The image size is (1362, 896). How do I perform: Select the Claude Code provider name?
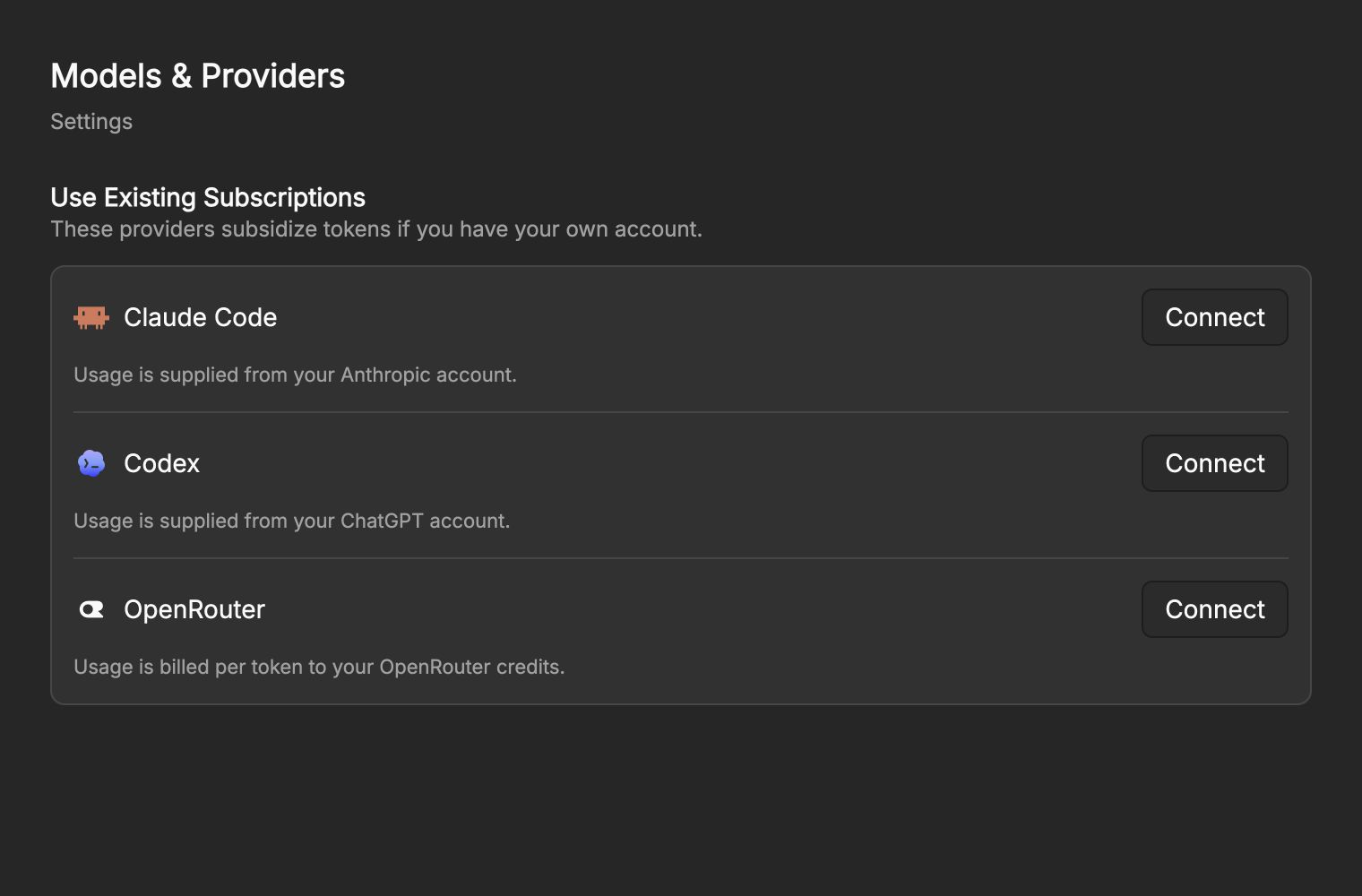pos(200,317)
